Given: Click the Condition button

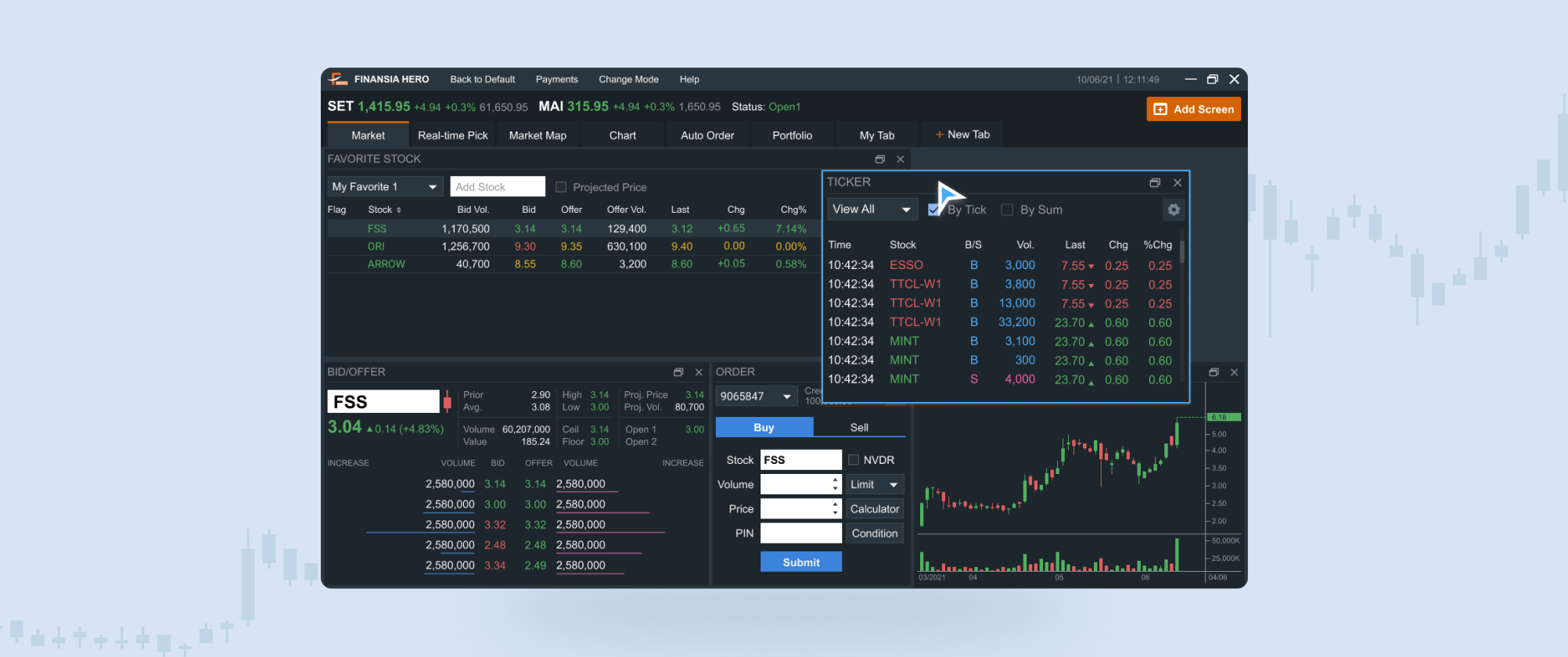Looking at the screenshot, I should click(874, 533).
